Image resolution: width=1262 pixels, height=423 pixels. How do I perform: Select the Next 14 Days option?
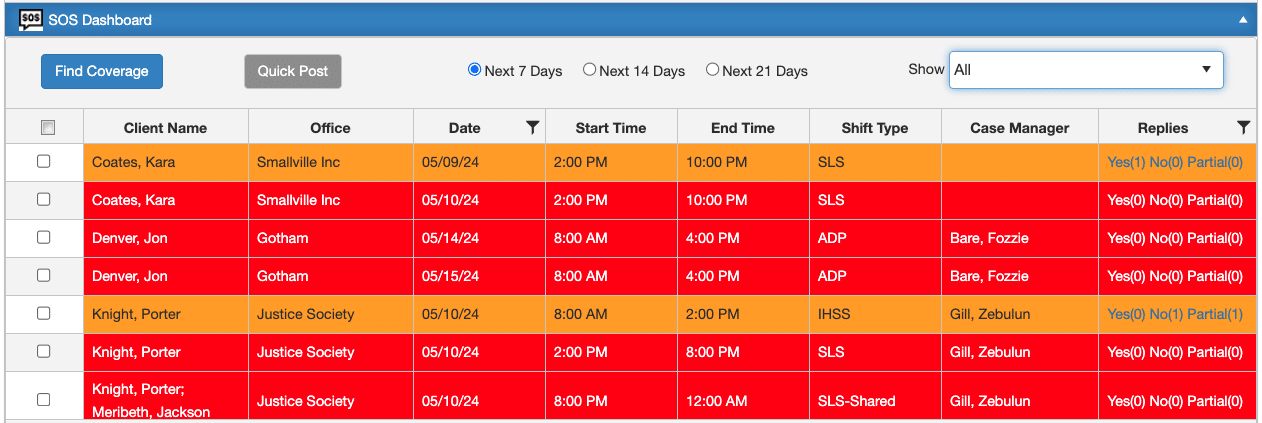point(590,70)
